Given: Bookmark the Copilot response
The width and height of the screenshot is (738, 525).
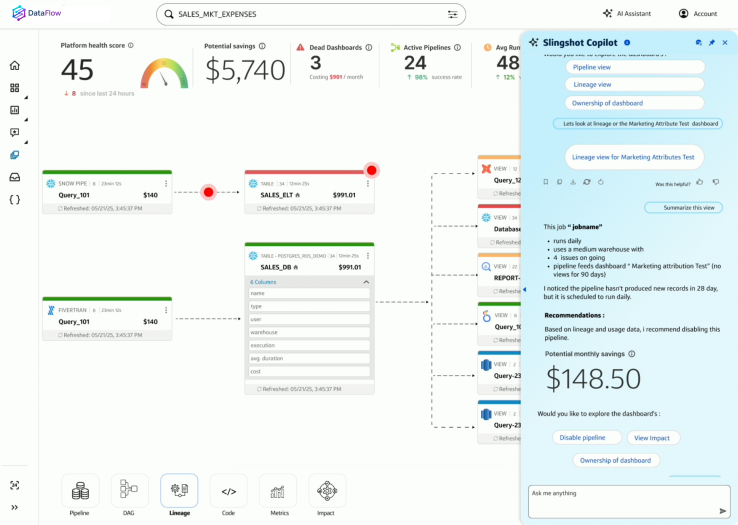Looking at the screenshot, I should click(545, 182).
